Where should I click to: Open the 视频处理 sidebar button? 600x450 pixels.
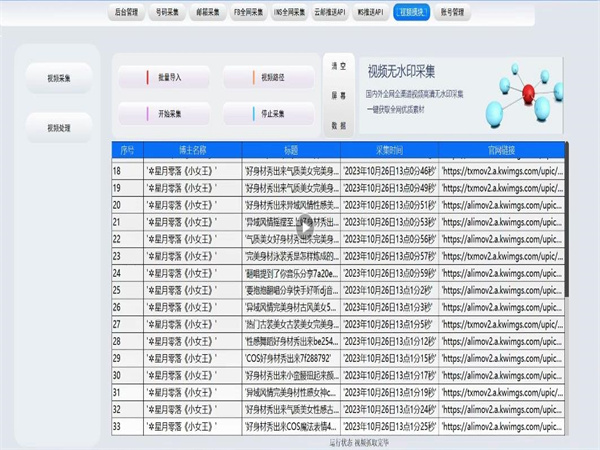click(x=60, y=128)
